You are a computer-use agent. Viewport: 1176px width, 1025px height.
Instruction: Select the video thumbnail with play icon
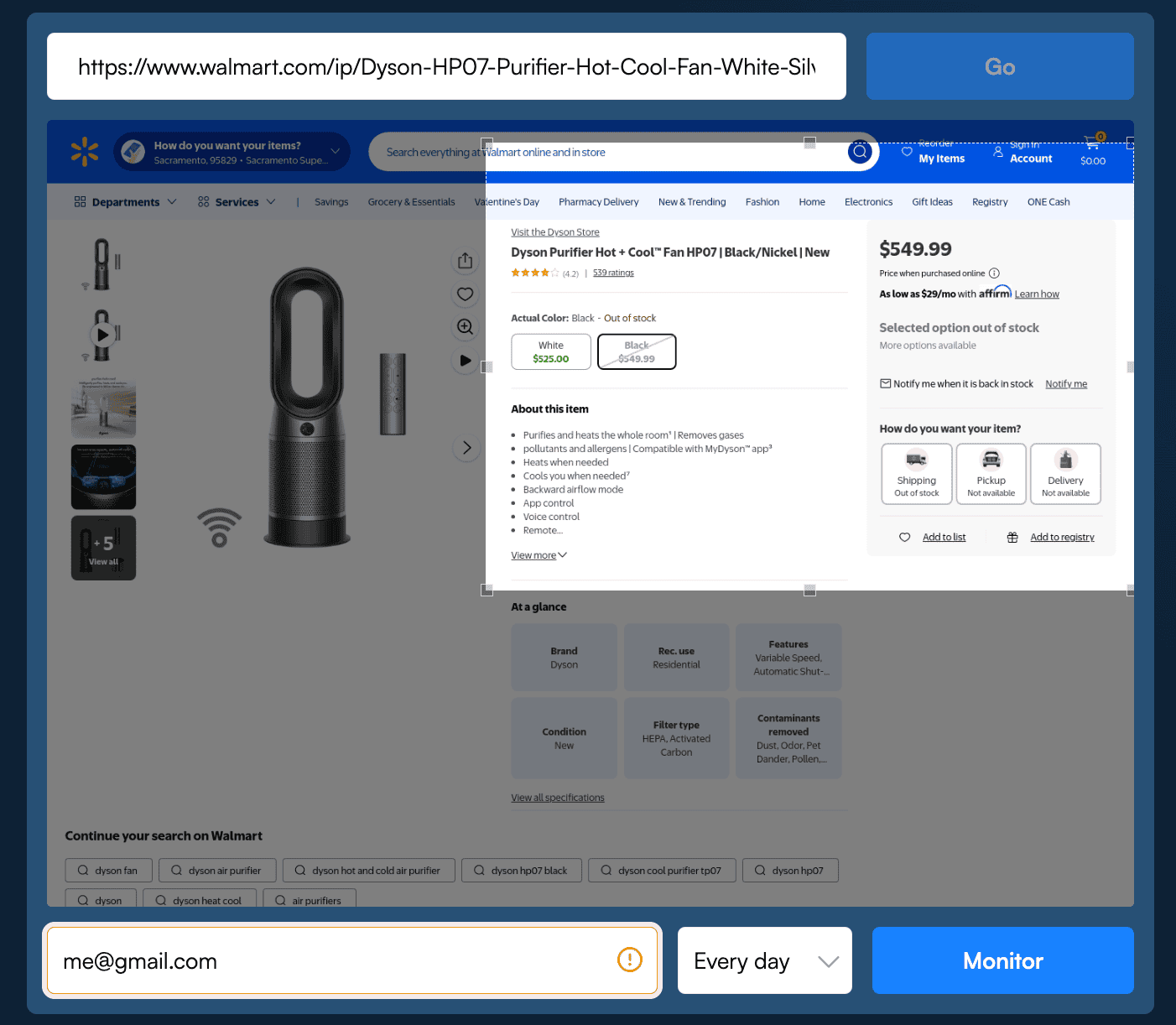(x=103, y=335)
